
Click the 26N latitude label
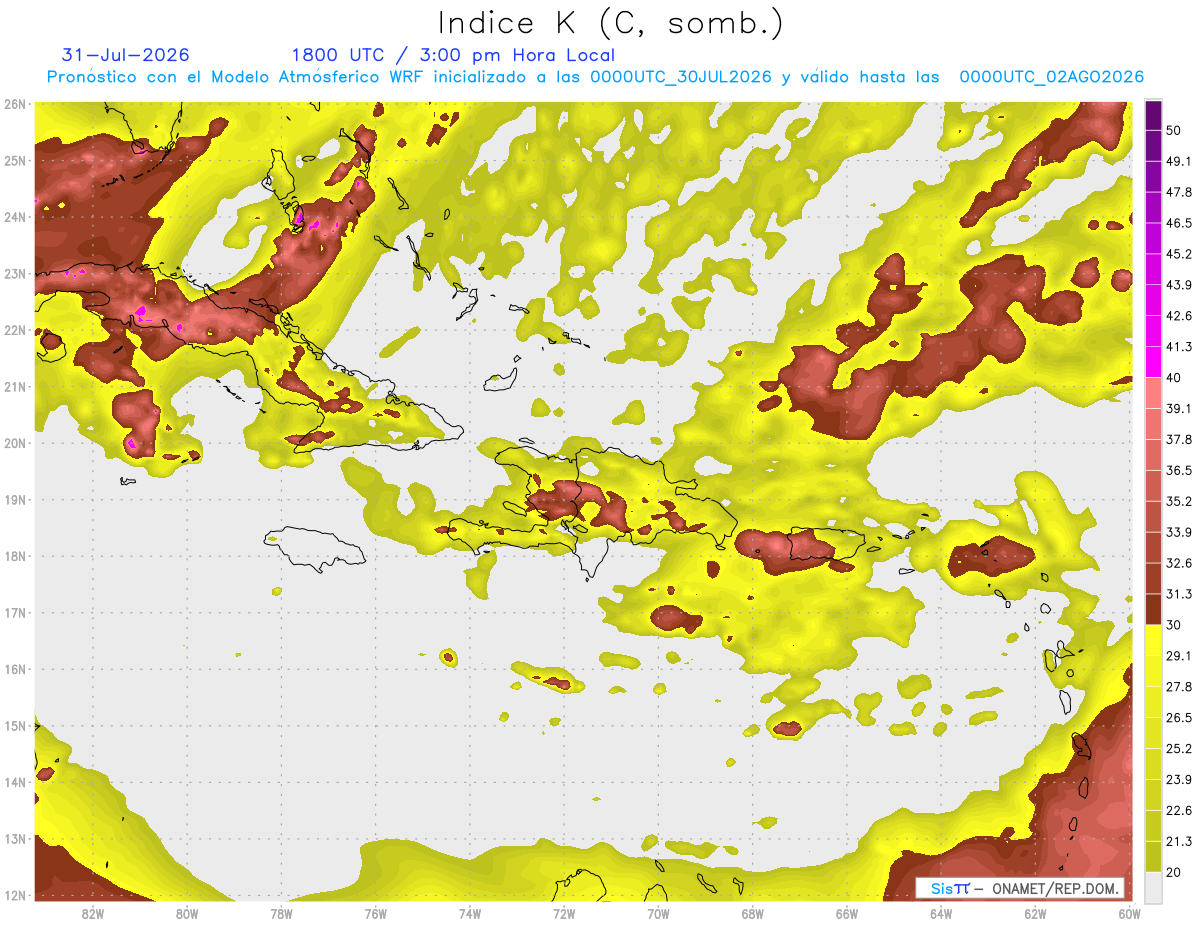pos(14,104)
